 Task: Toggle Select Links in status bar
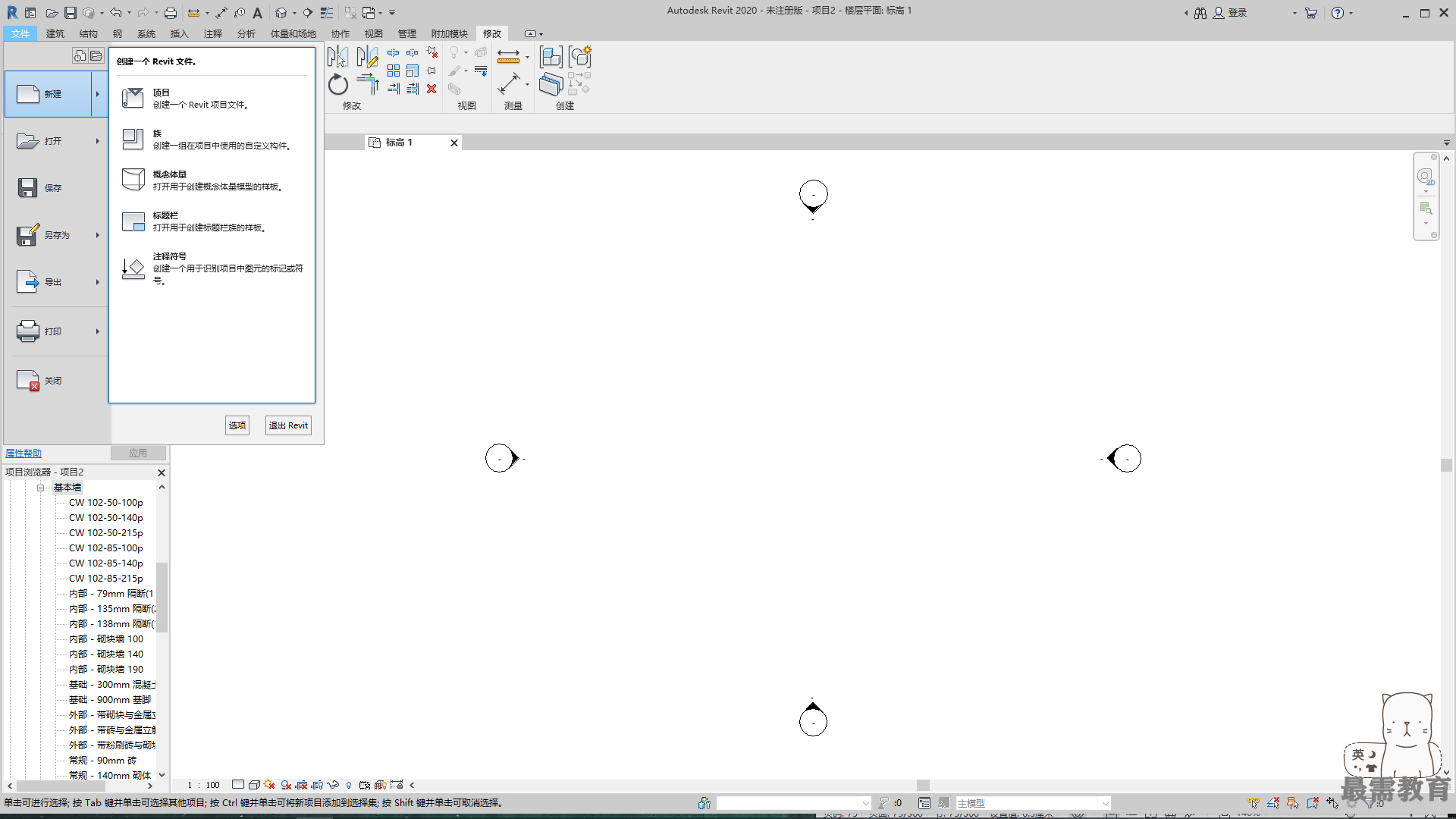point(1254,803)
